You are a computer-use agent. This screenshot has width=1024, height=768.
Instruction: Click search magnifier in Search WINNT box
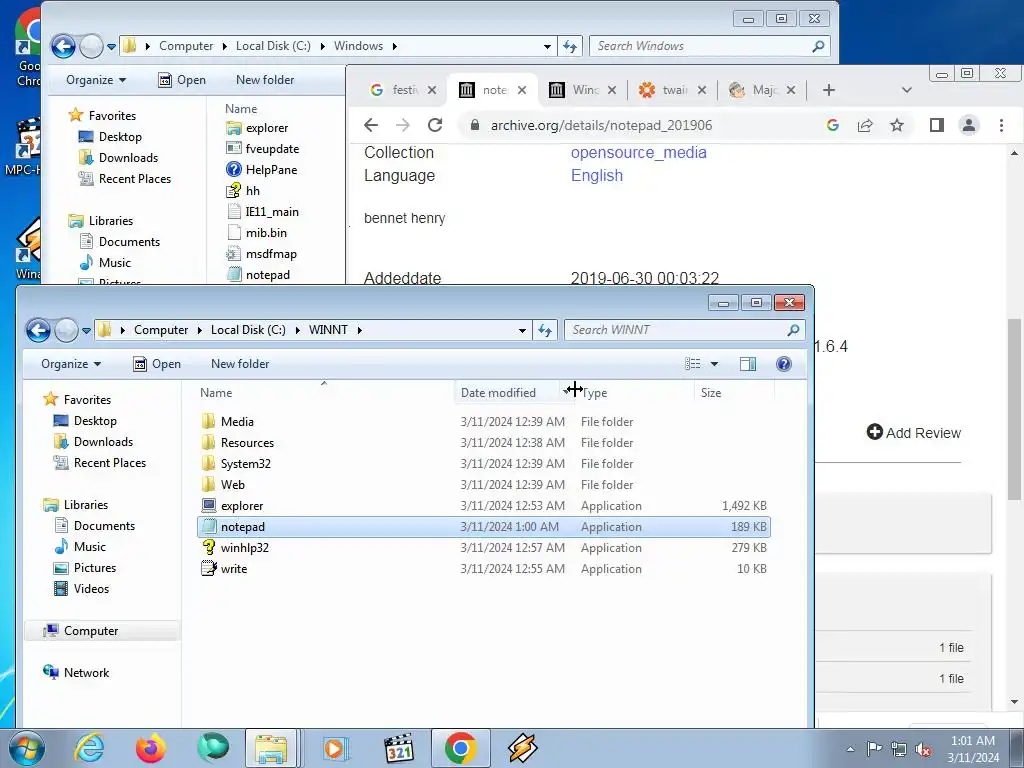[x=793, y=330]
